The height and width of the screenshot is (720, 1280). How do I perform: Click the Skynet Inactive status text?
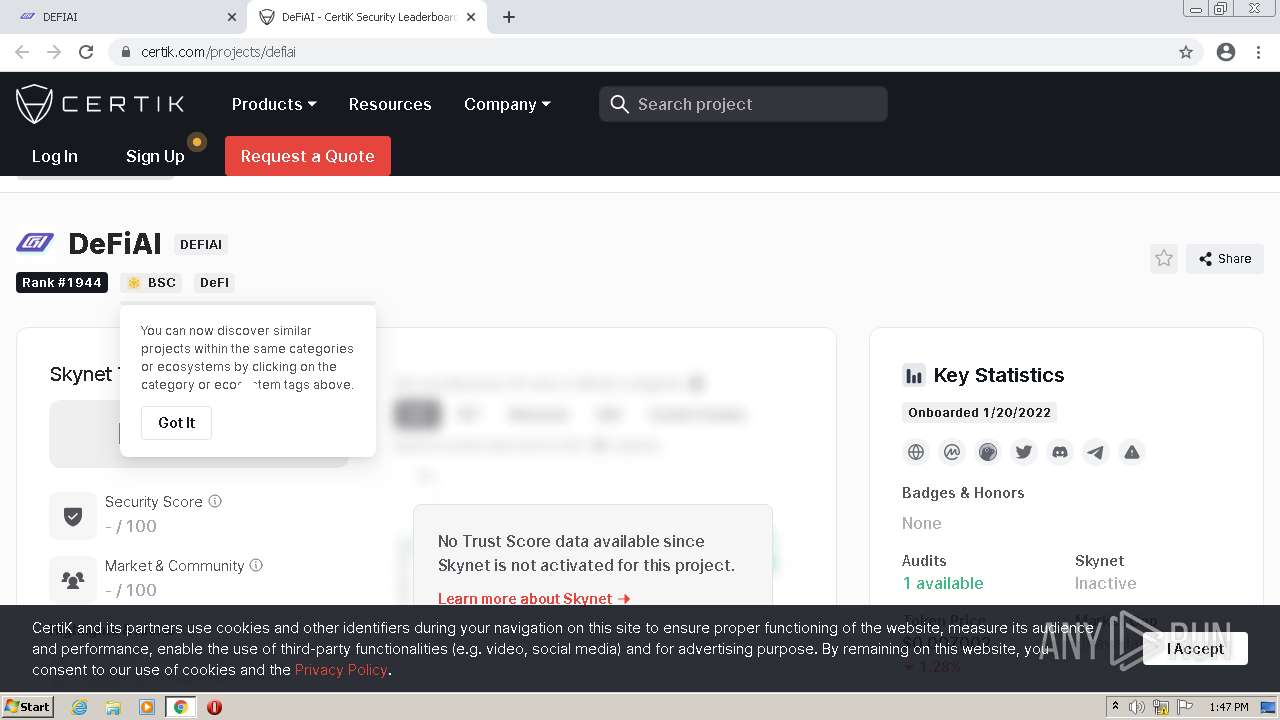pos(1105,583)
